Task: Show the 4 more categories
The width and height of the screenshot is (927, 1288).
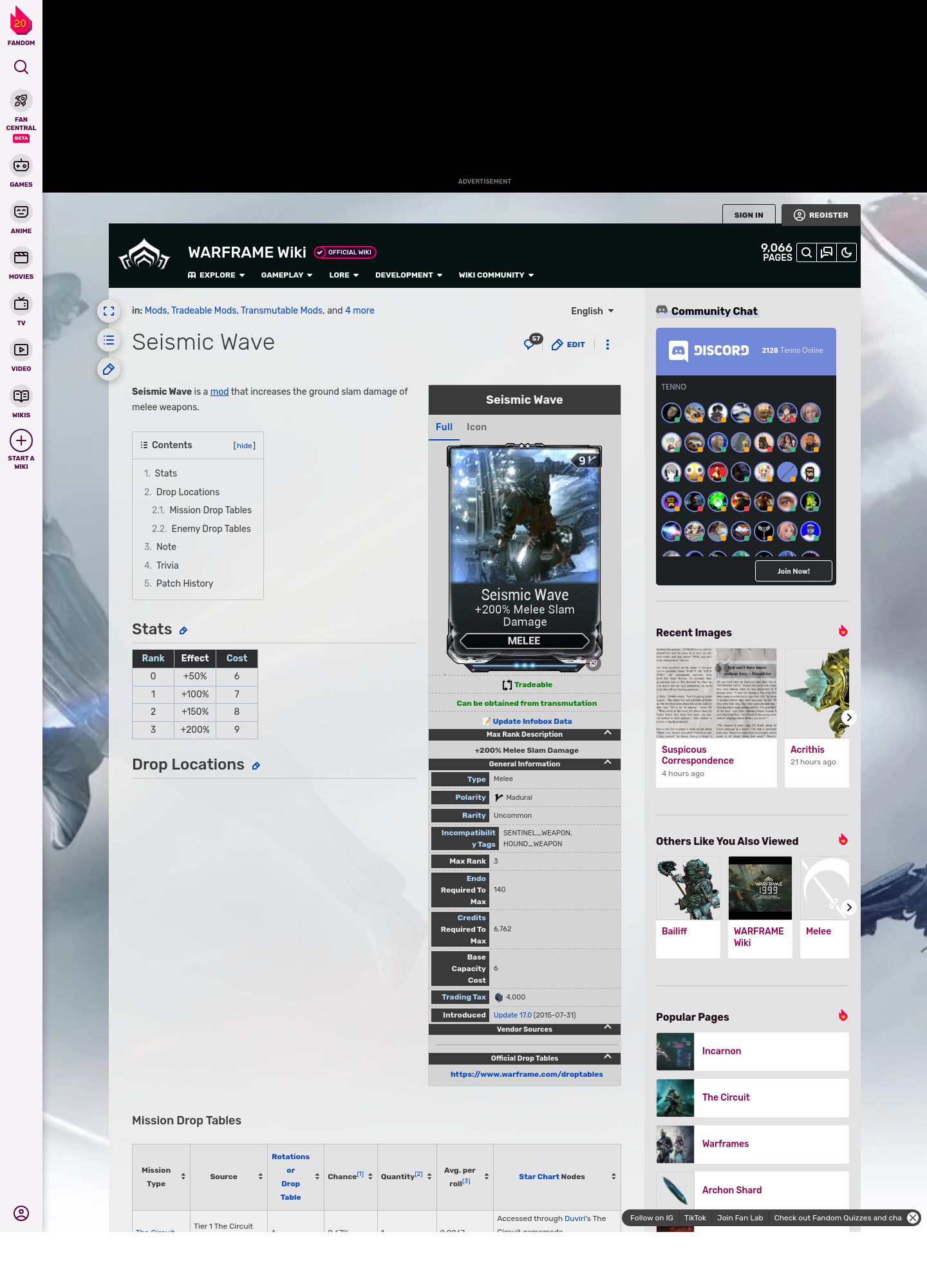Action: tap(360, 310)
